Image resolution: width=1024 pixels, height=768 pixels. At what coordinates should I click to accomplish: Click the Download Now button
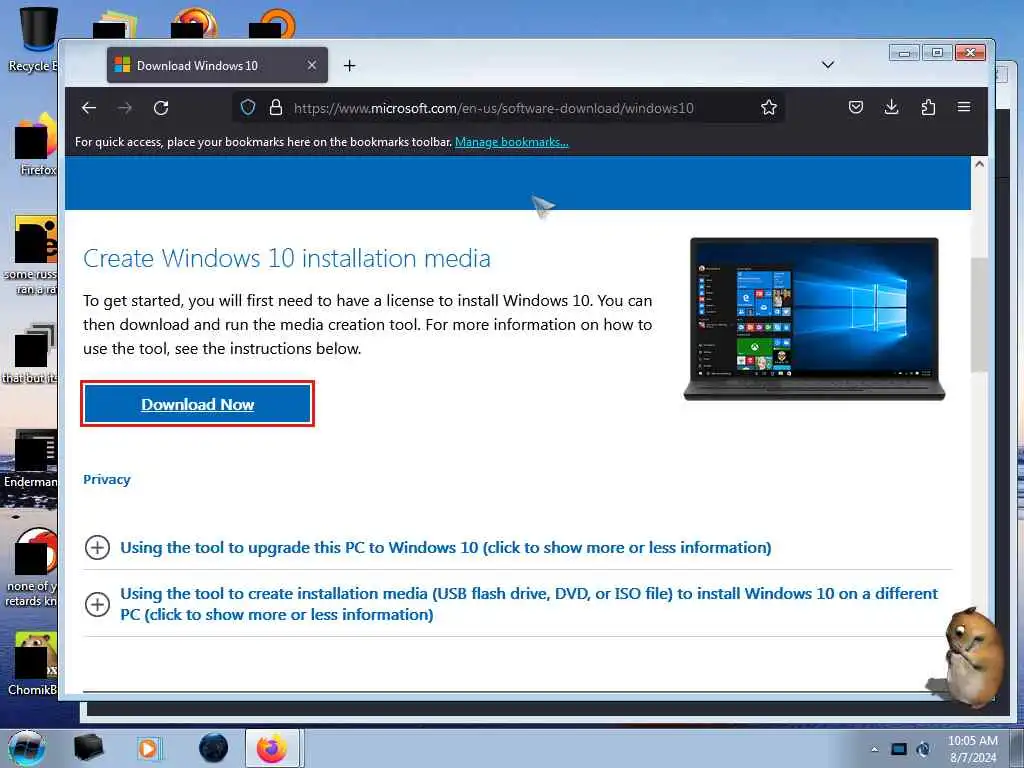[x=197, y=404]
